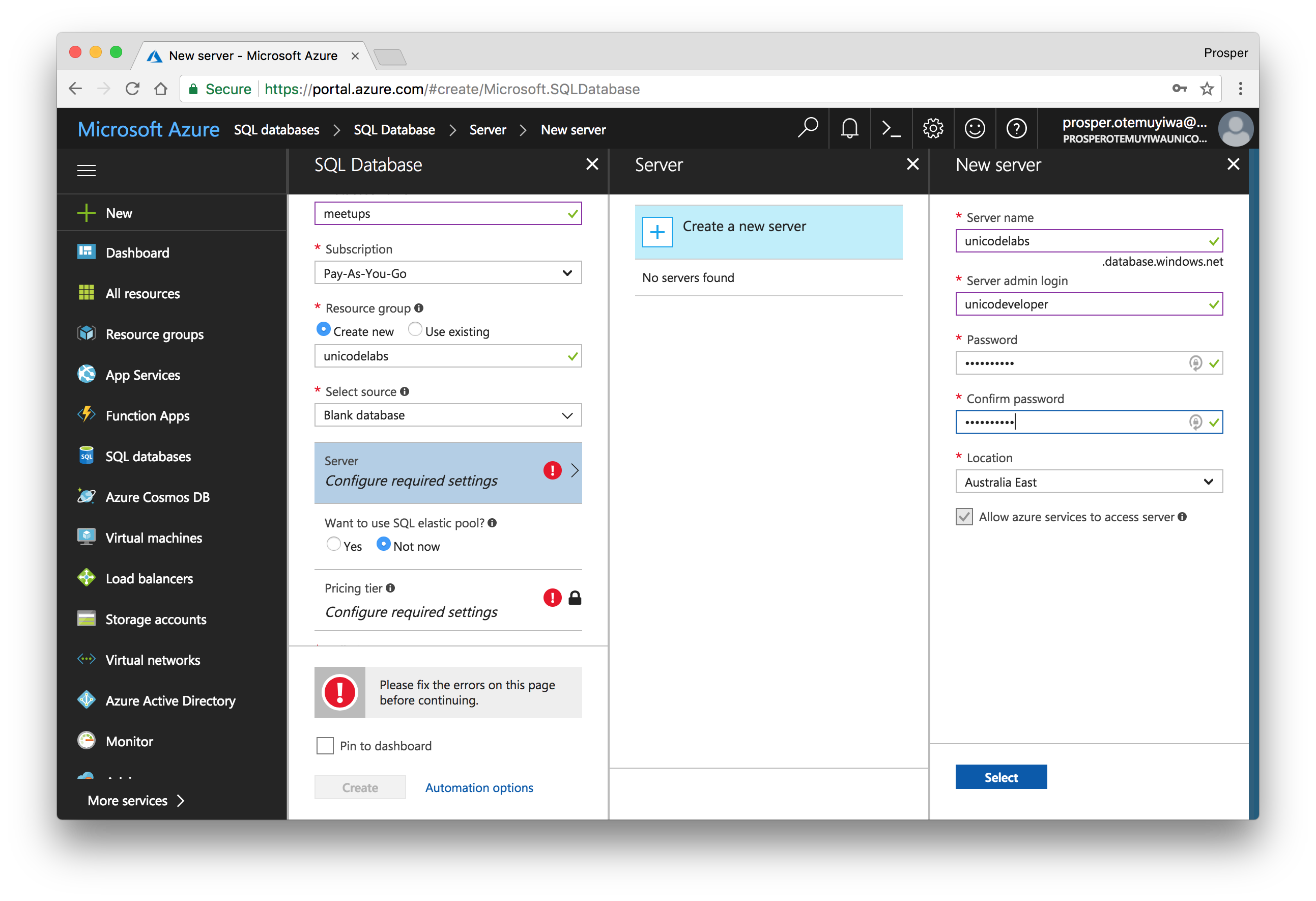This screenshot has width=1316, height=901.
Task: Click the plus icon to create new server
Action: tap(657, 232)
